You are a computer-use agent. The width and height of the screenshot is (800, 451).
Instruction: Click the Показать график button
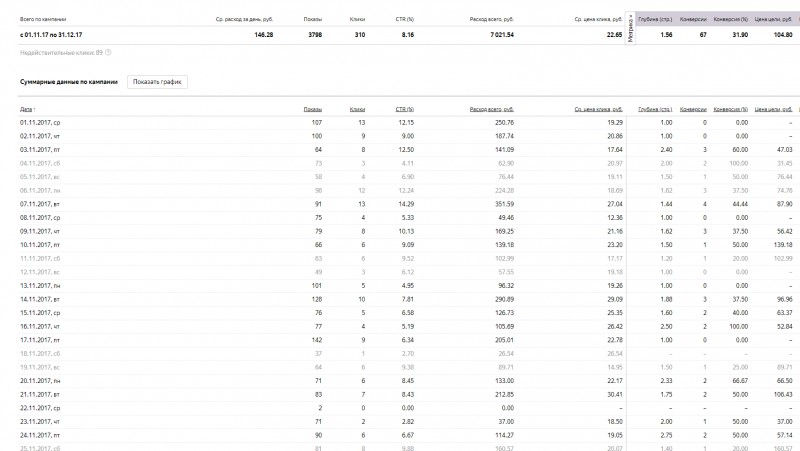[157, 82]
